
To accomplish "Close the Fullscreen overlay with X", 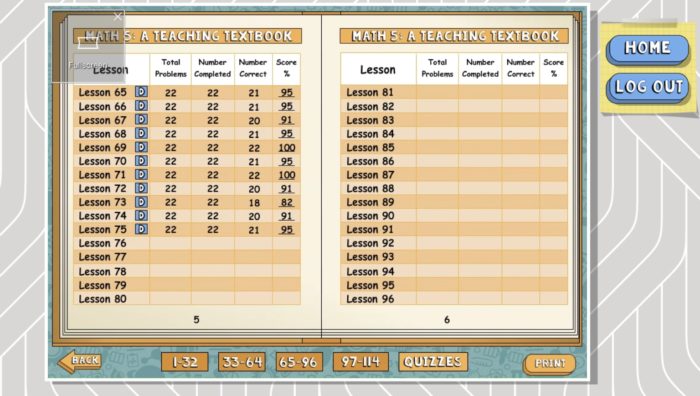I will [x=117, y=17].
